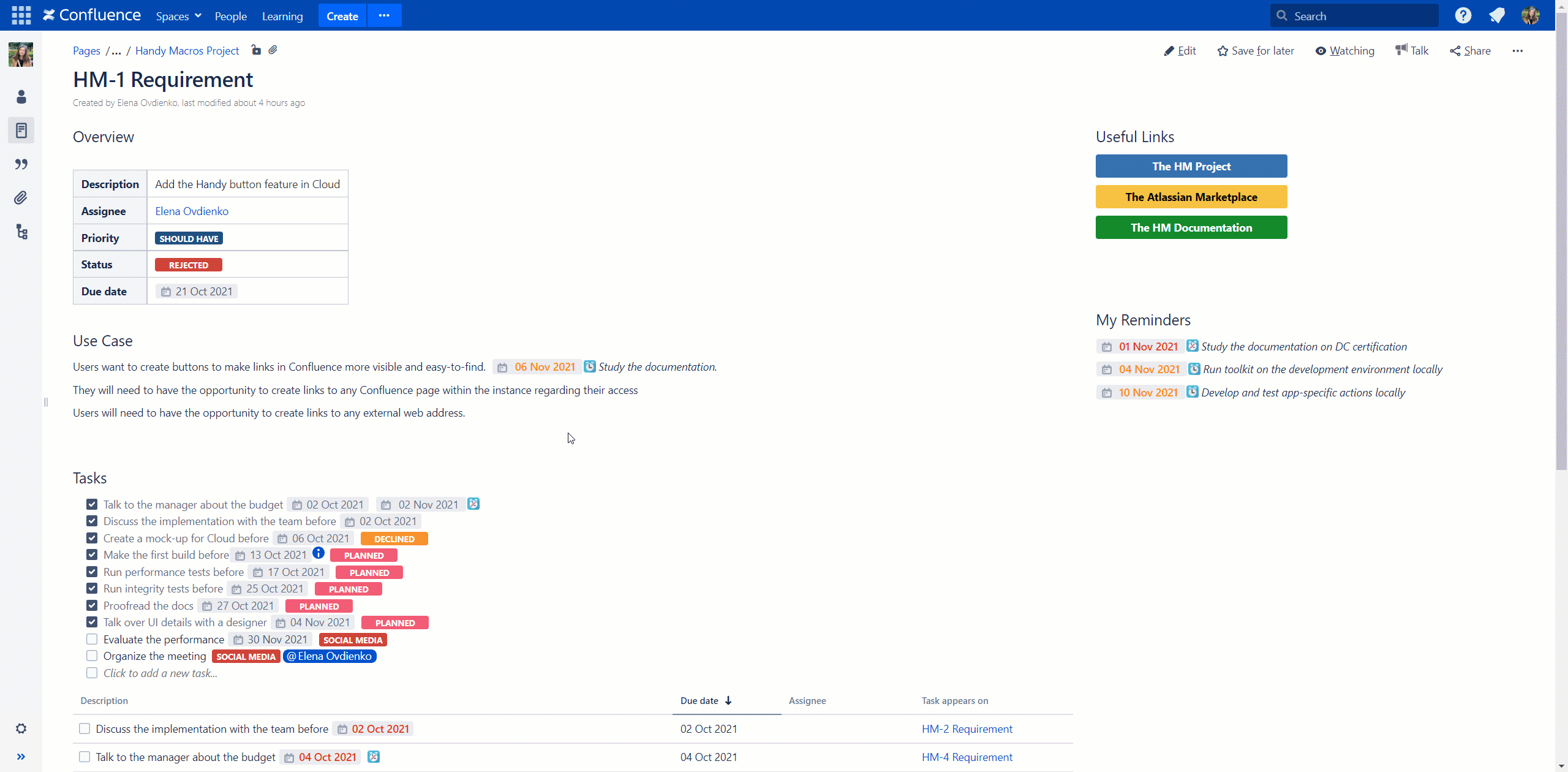Uncheck 'Talk to the manager about the budget'
1568x772 pixels.
click(92, 504)
